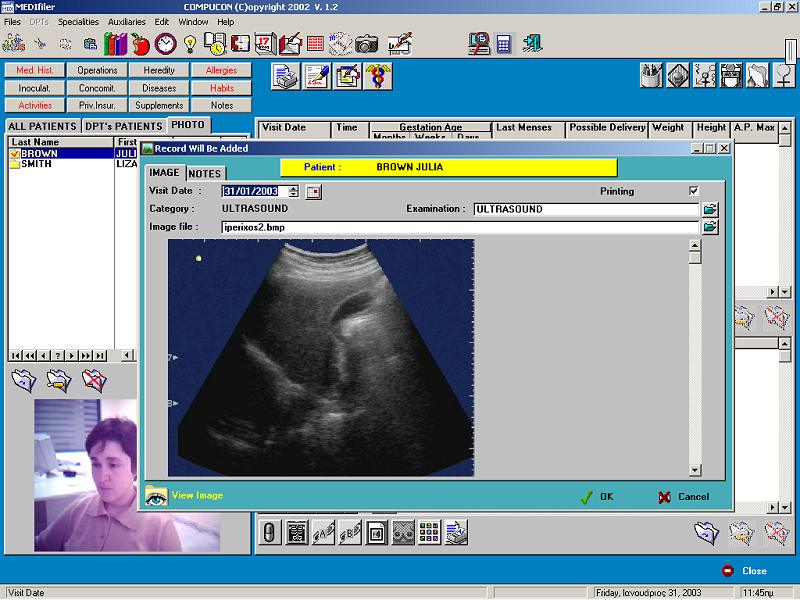800x600 pixels.
Task: Open the Auxiliaries menu
Action: click(x=127, y=22)
